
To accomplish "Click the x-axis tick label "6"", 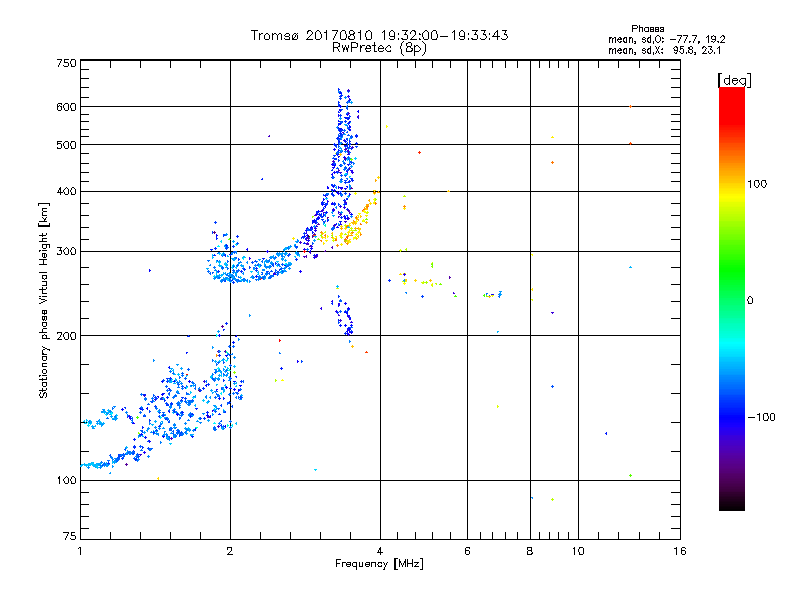I will (467, 551).
